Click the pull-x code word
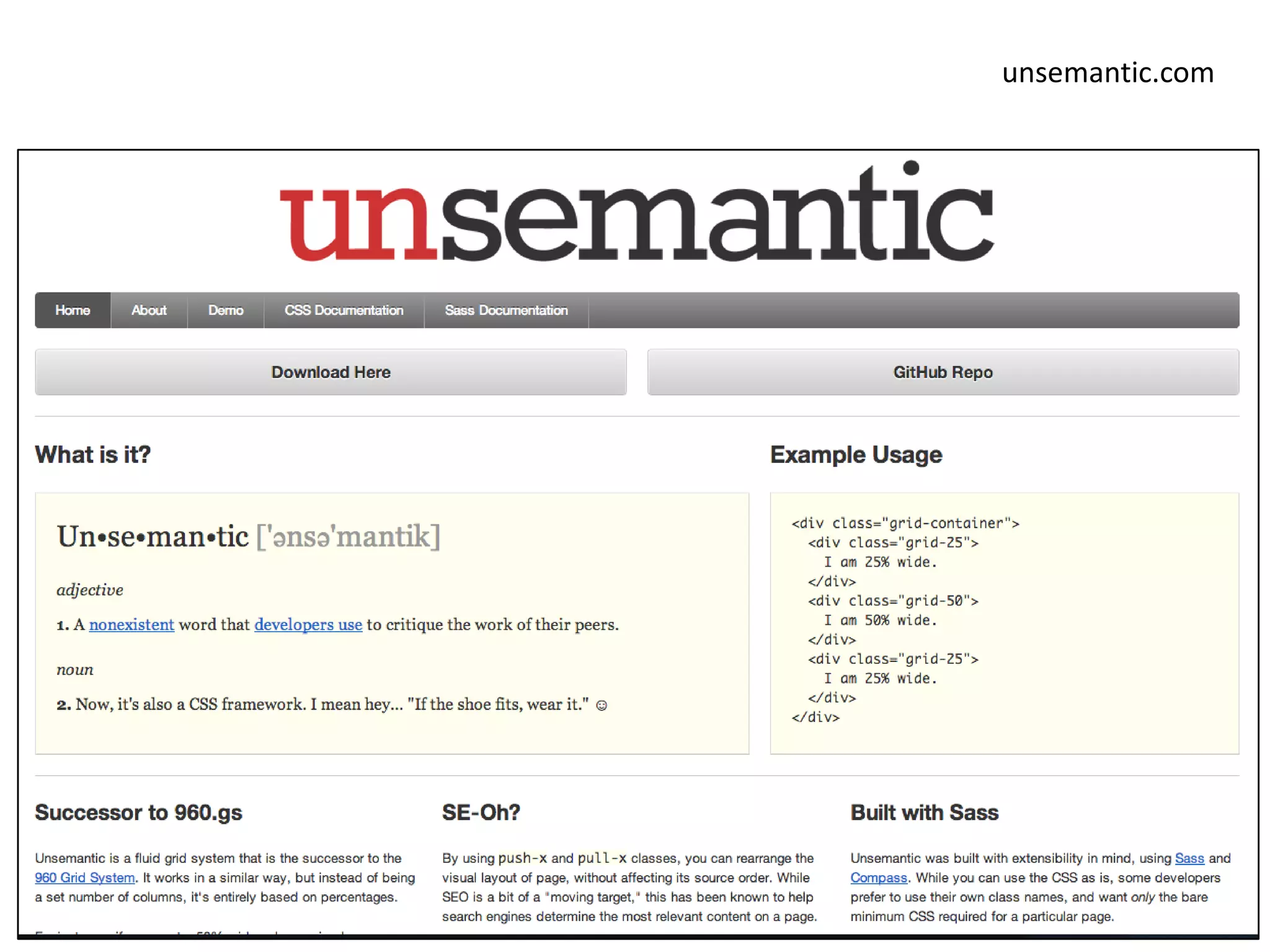This screenshot has height=952, width=1270. point(602,858)
